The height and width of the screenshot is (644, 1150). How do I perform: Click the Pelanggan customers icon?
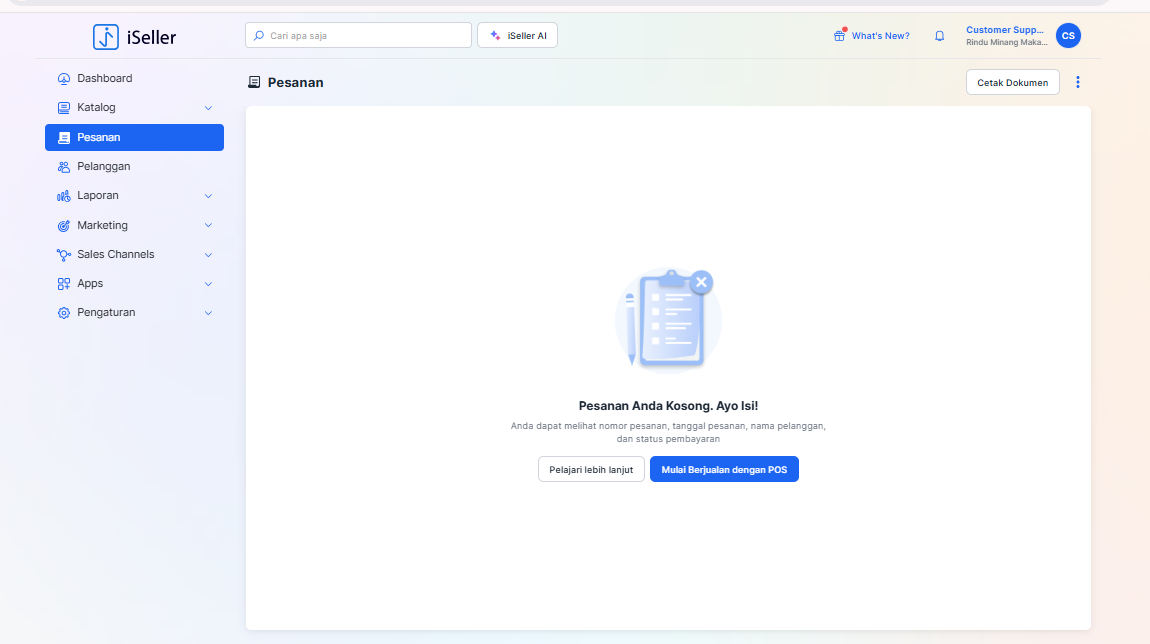tap(64, 167)
